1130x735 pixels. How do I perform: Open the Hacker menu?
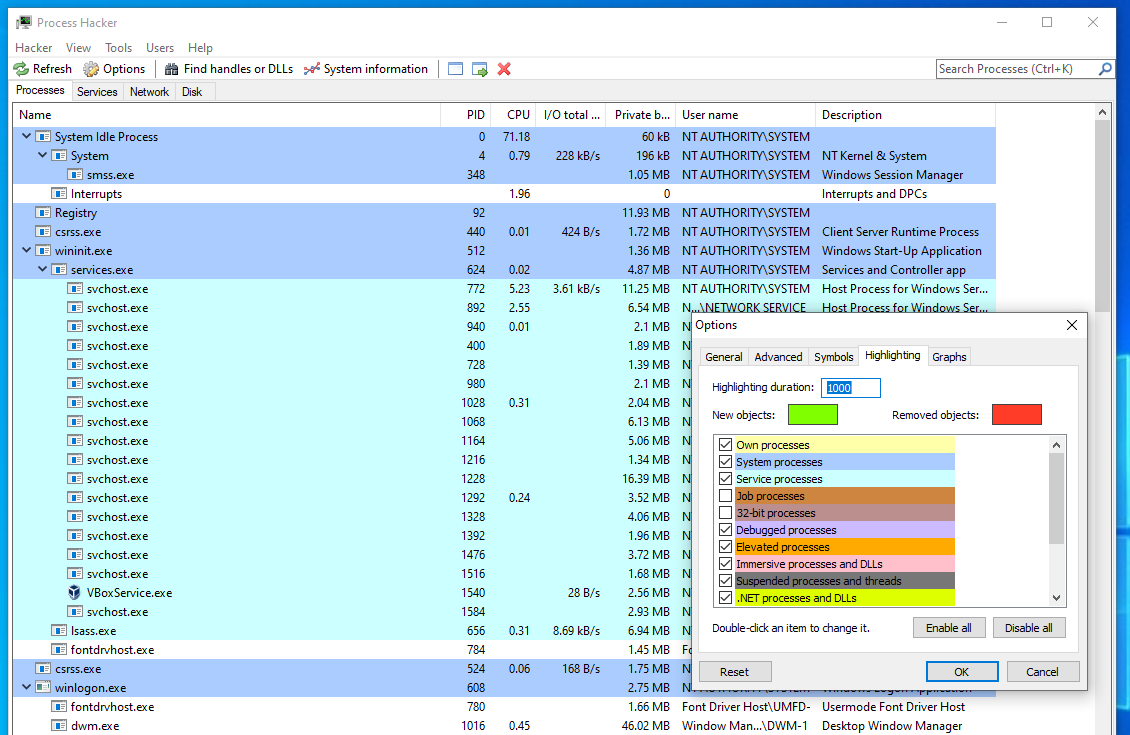34,48
